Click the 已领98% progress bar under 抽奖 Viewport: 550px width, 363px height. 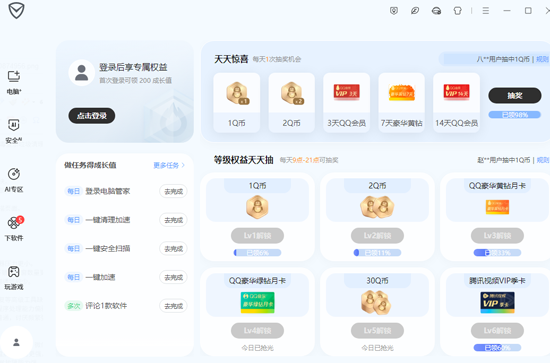coord(515,115)
